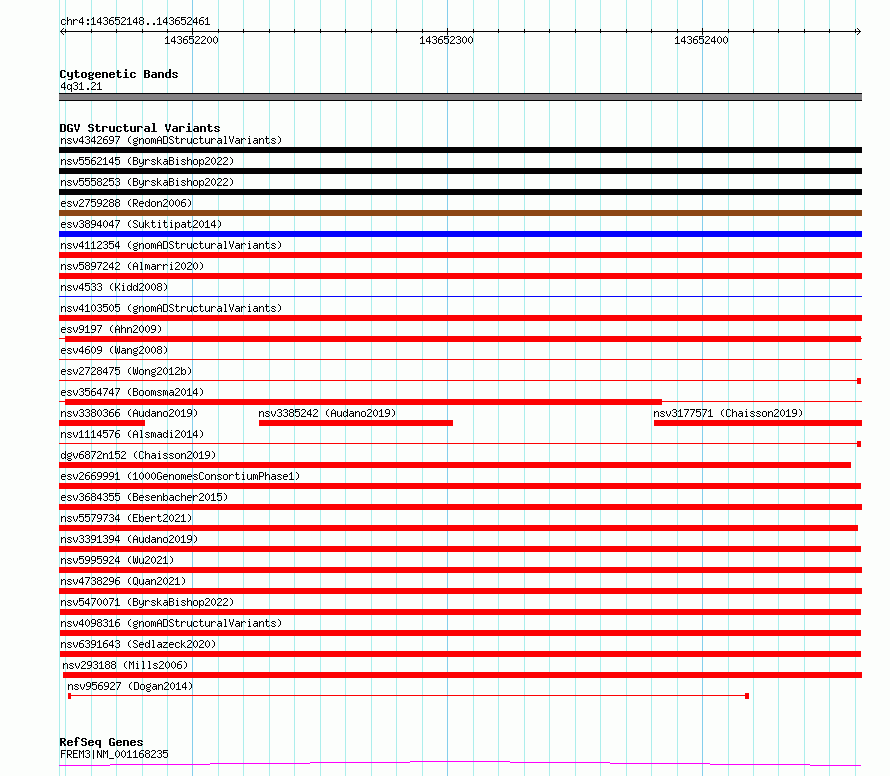Click the gray 4q31.21 cytoband bar

(x=460, y=97)
